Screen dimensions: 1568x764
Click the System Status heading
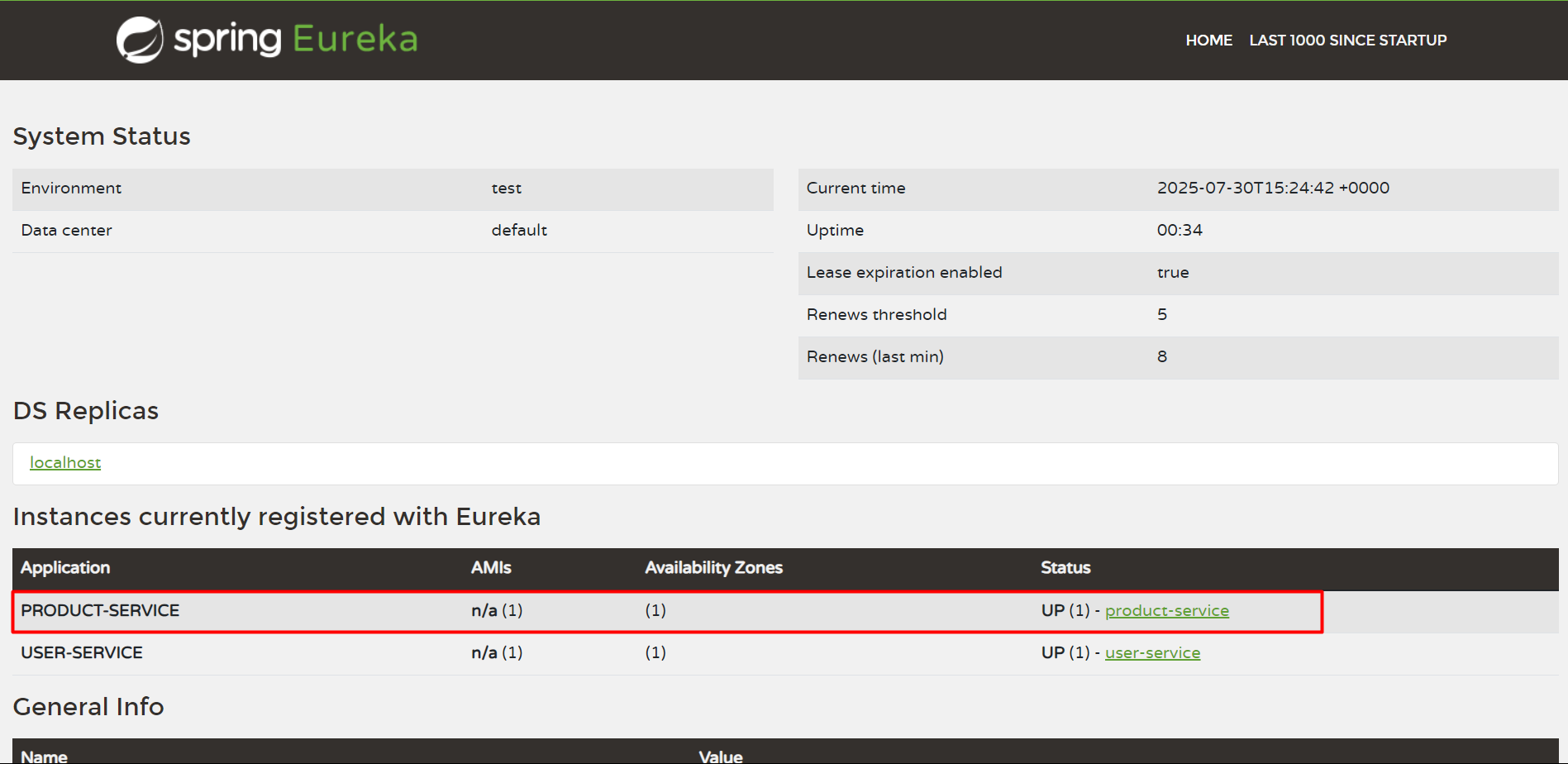(102, 136)
